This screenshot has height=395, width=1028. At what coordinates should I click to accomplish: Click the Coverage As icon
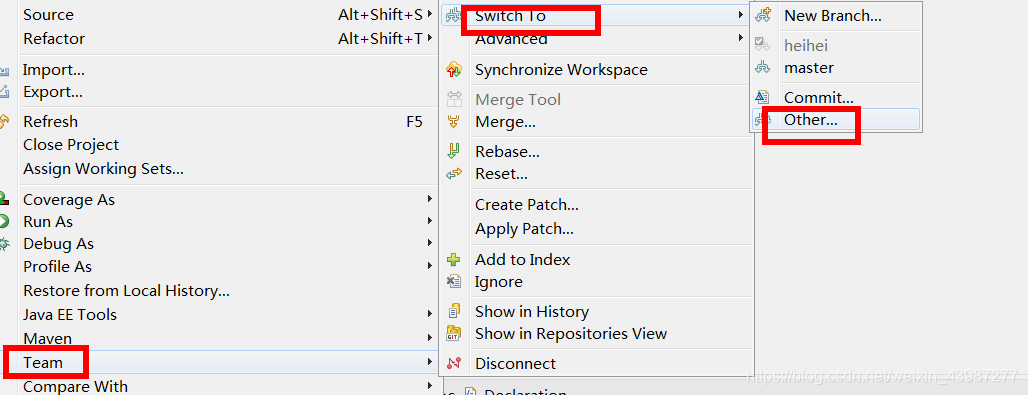[4, 198]
